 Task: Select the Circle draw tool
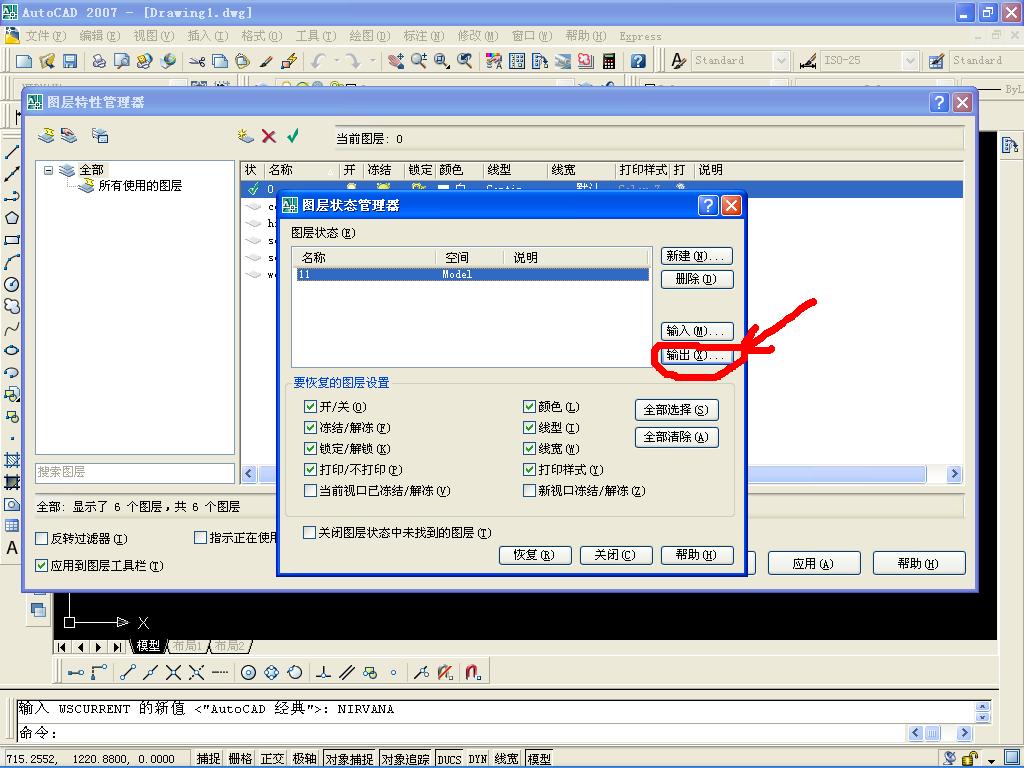pyautogui.click(x=12, y=284)
